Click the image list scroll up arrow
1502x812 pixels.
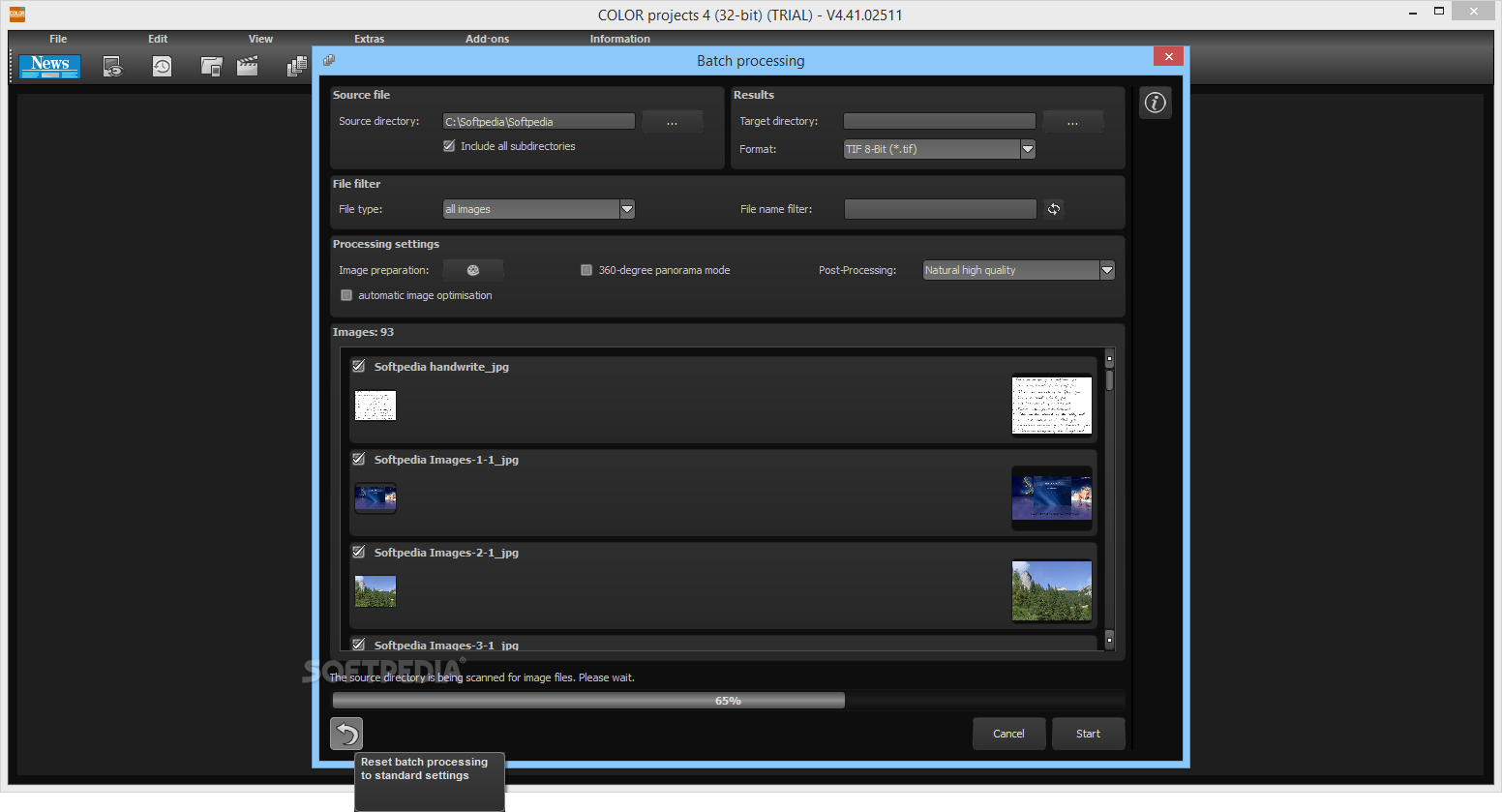pos(1109,358)
